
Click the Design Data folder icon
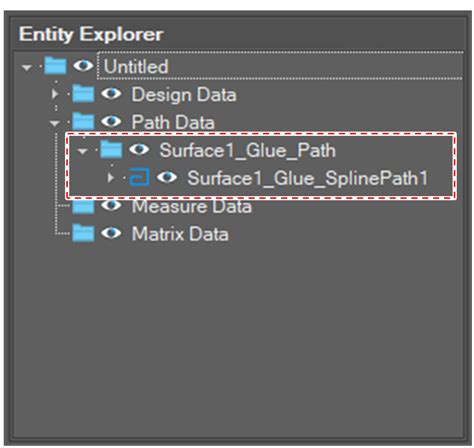tap(83, 93)
